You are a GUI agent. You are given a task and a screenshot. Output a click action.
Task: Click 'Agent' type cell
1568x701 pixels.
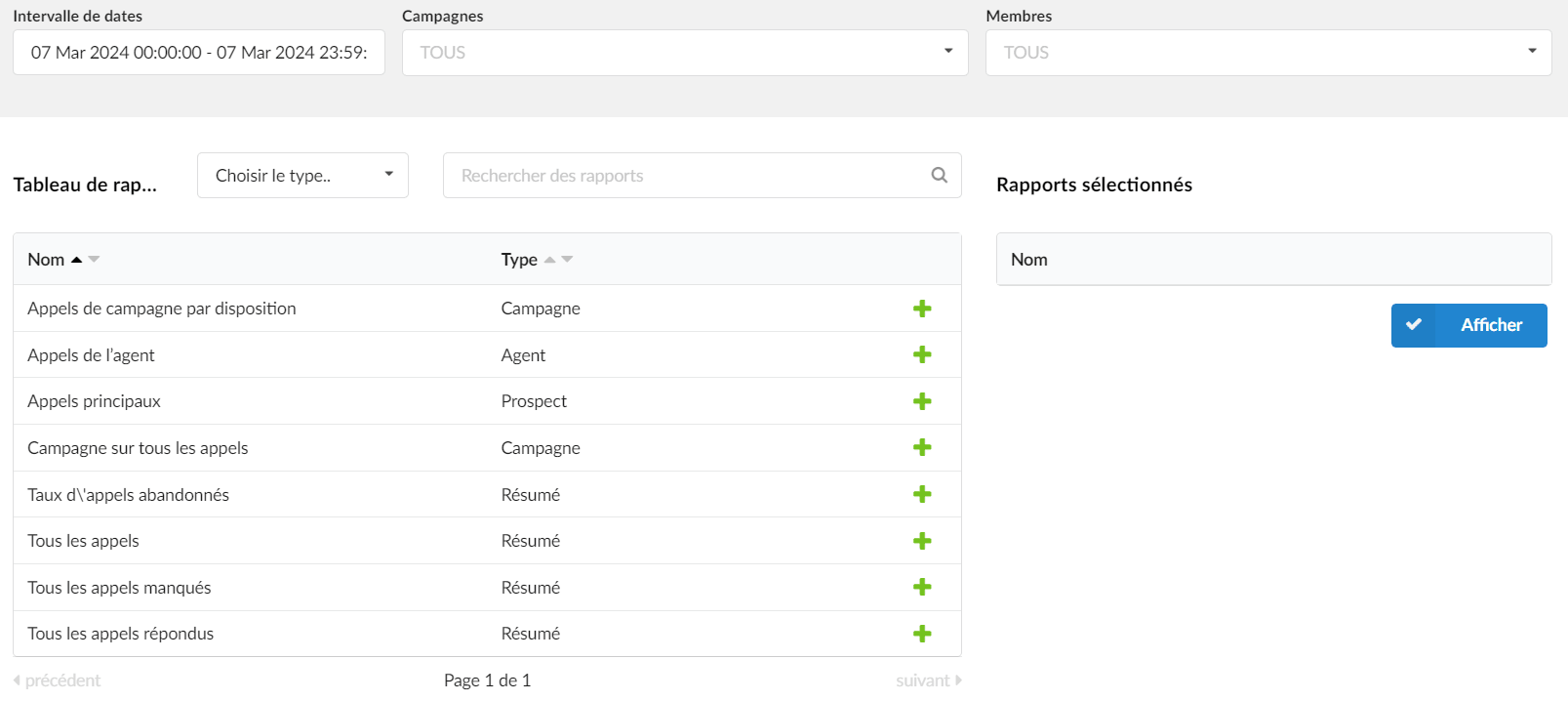point(523,355)
